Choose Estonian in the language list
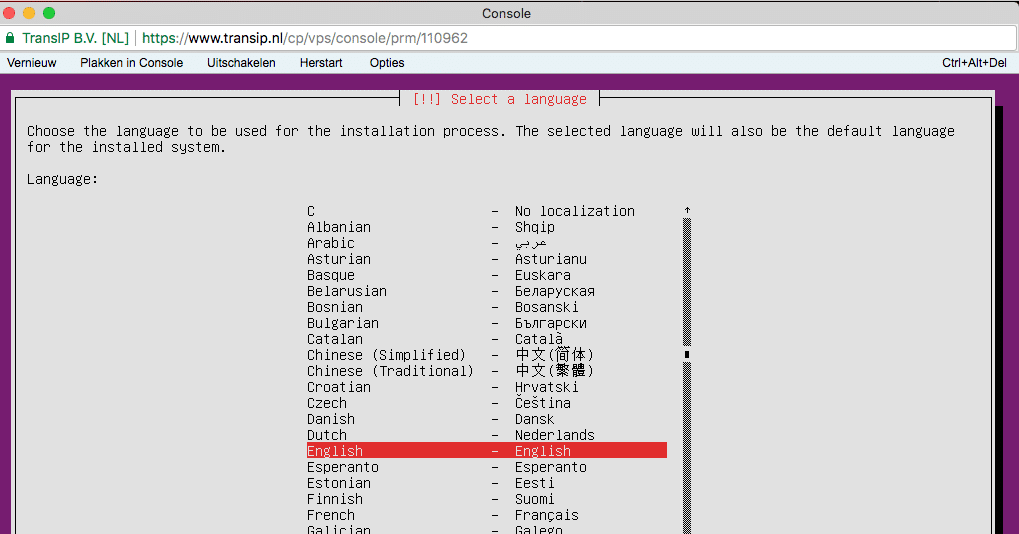The image size is (1019, 534). pos(487,483)
